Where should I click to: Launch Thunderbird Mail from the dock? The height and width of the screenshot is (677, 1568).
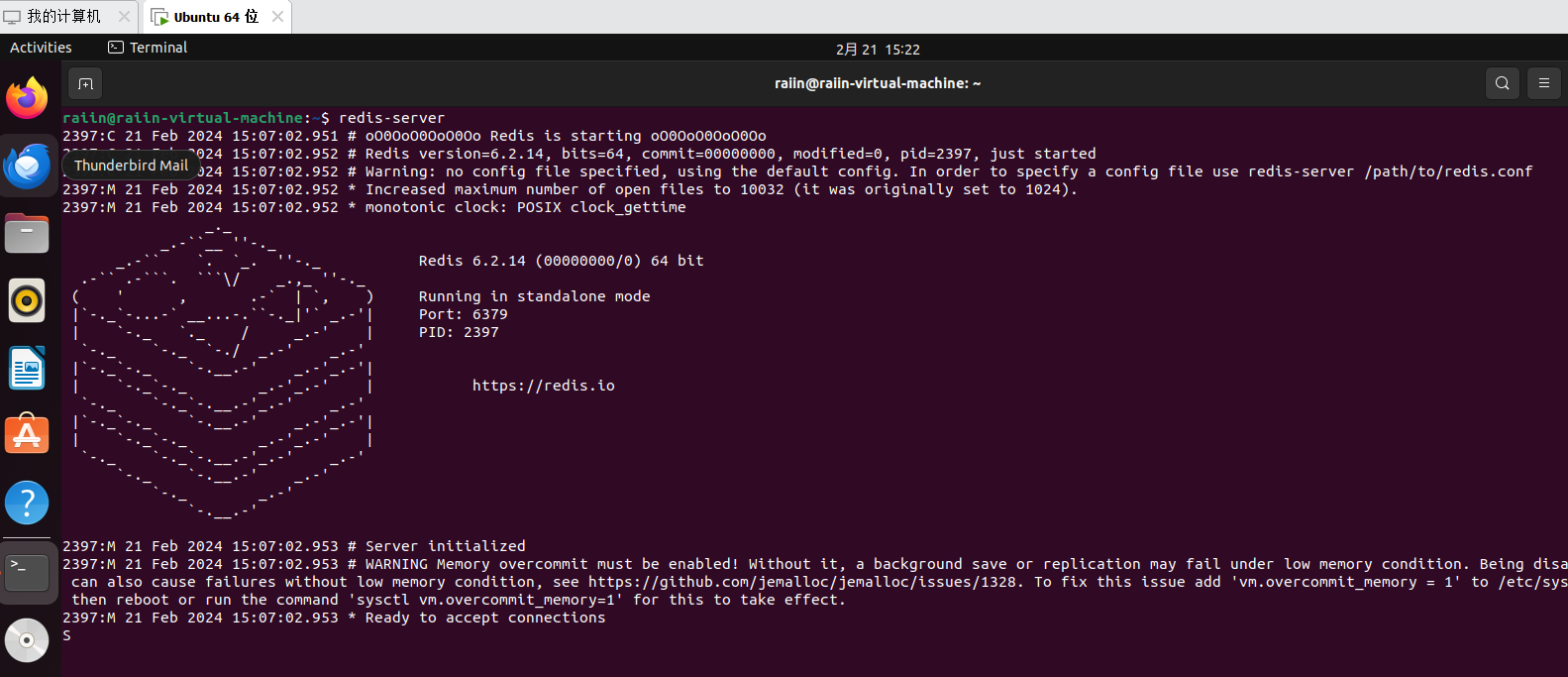tap(27, 166)
